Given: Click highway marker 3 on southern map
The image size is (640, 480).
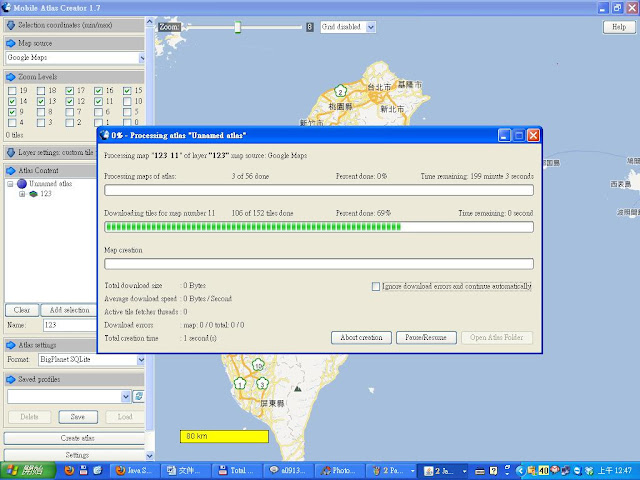Looking at the screenshot, I should click(x=262, y=383).
